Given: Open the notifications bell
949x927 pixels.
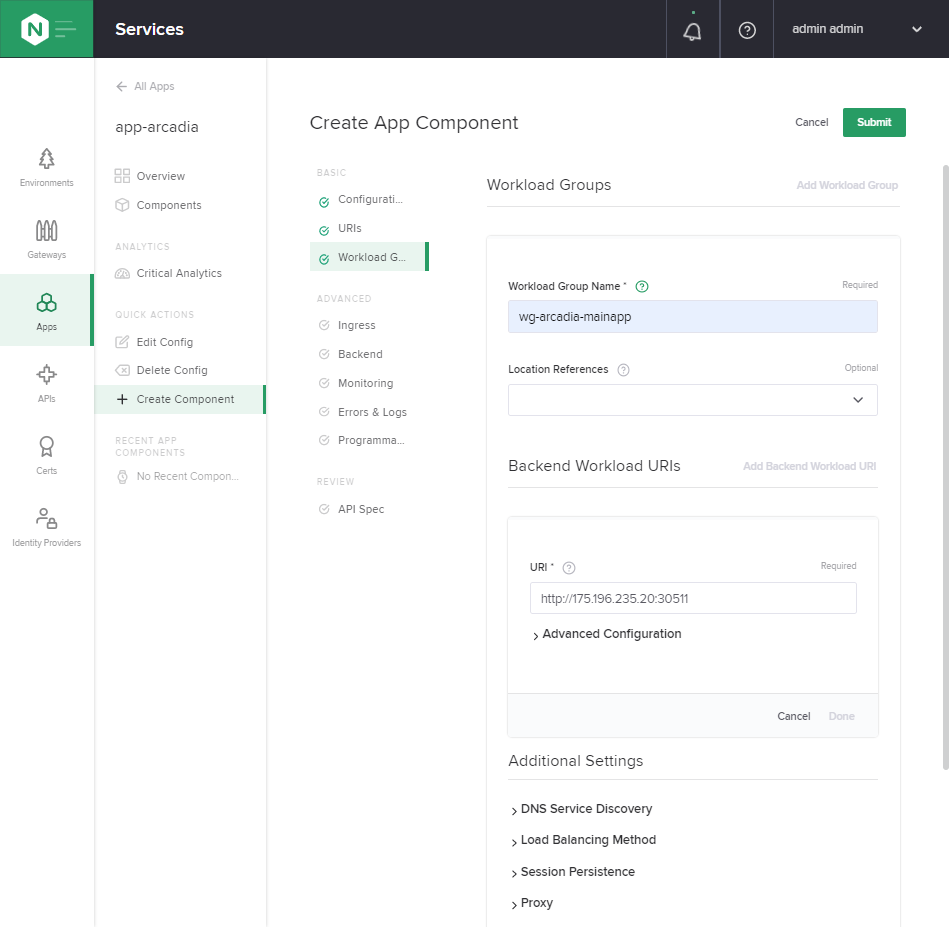Looking at the screenshot, I should point(692,30).
